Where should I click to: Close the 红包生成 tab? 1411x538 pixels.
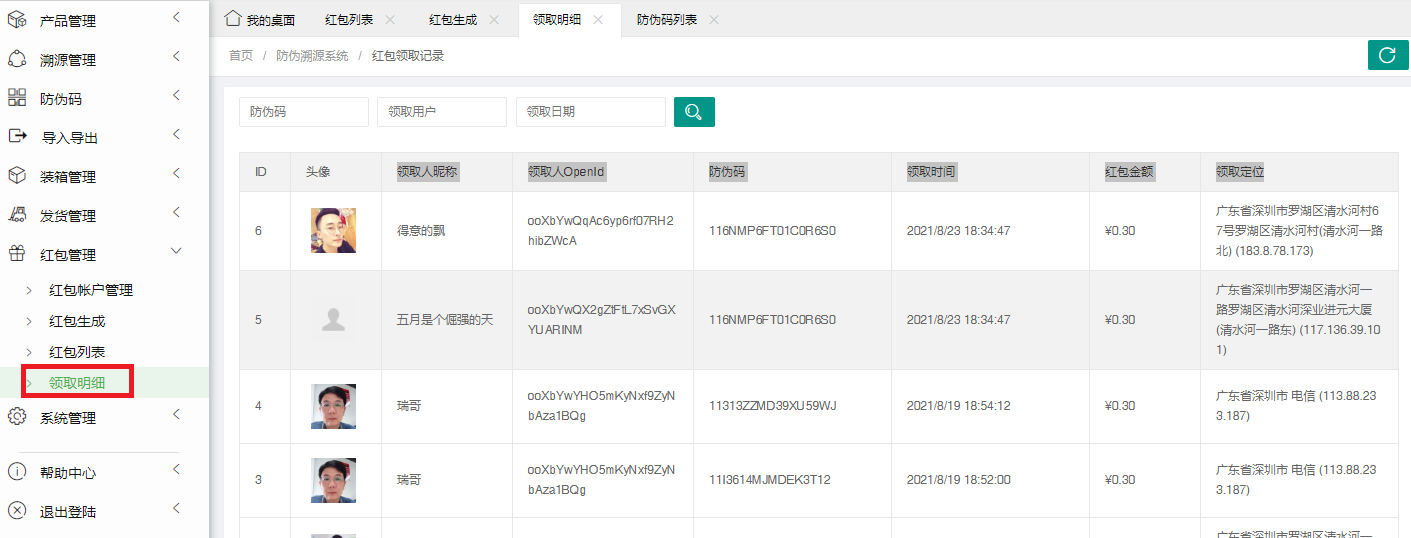(494, 20)
